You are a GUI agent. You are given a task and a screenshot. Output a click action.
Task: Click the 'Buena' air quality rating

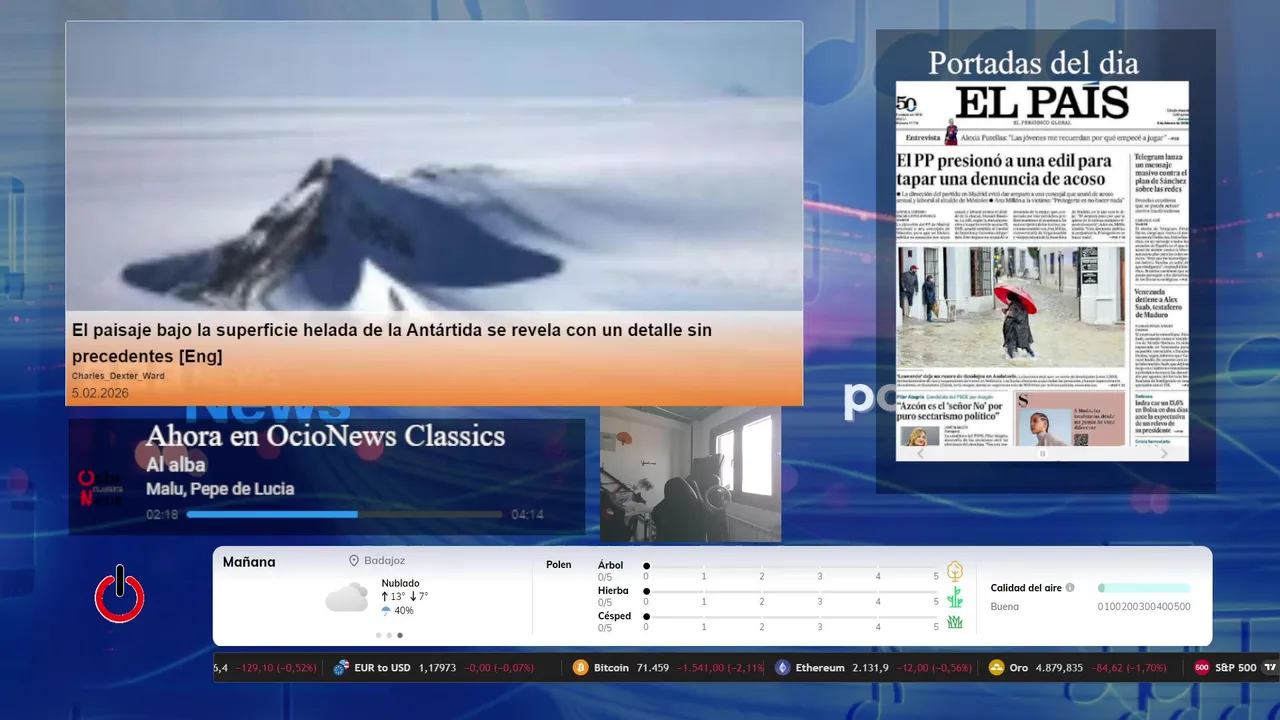pyautogui.click(x=1005, y=606)
